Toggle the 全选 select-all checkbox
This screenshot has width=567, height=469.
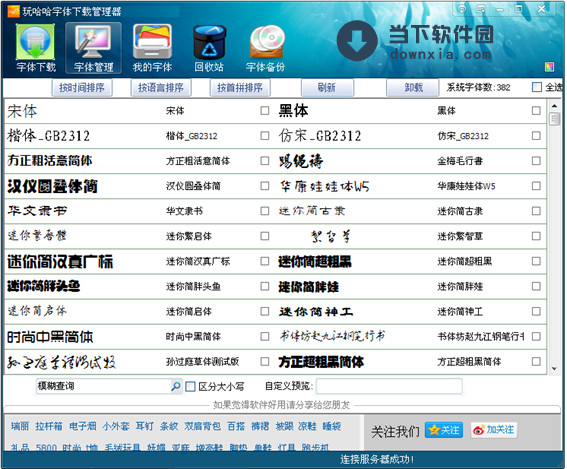coord(537,87)
